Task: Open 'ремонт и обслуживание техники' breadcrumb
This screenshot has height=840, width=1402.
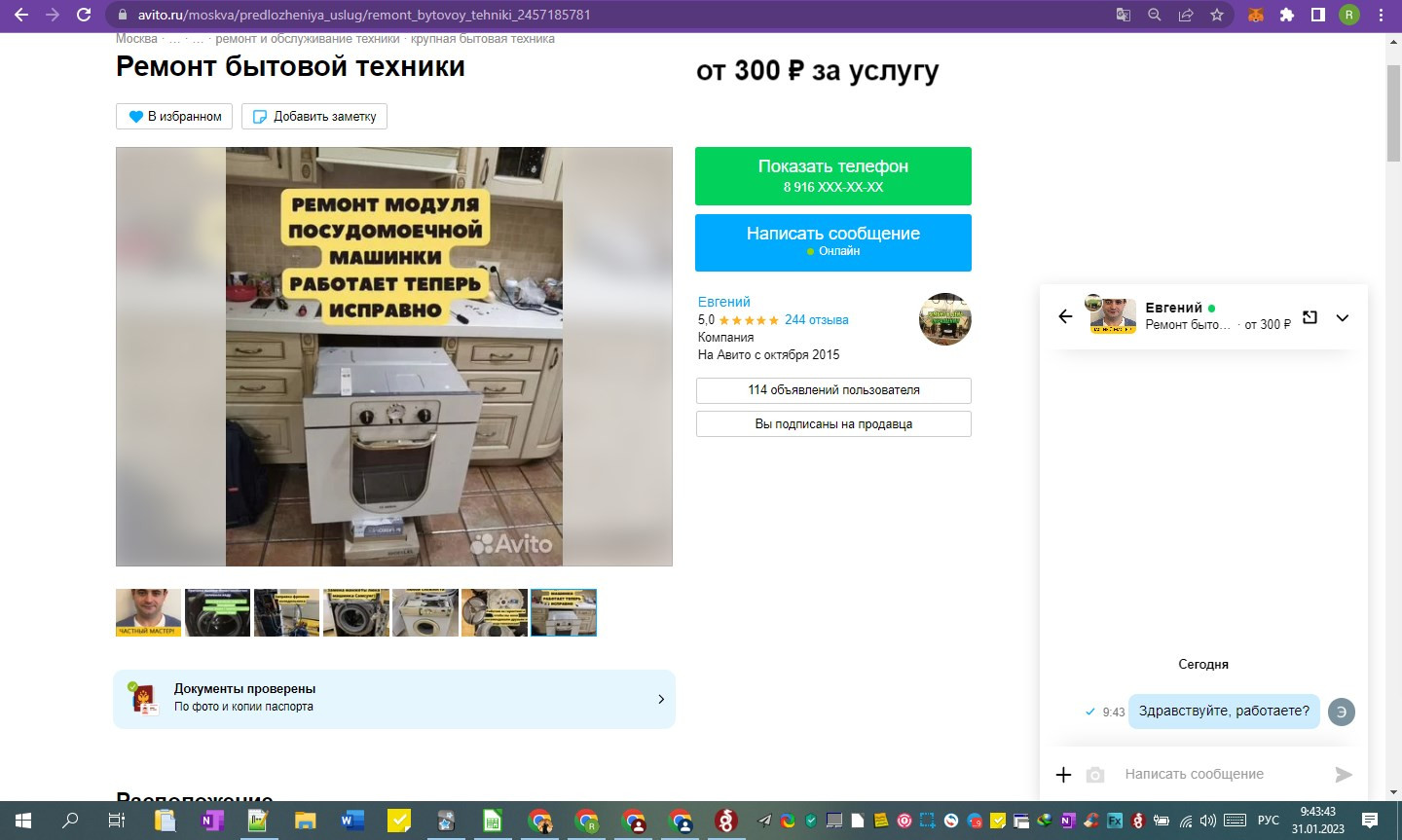Action: click(307, 39)
